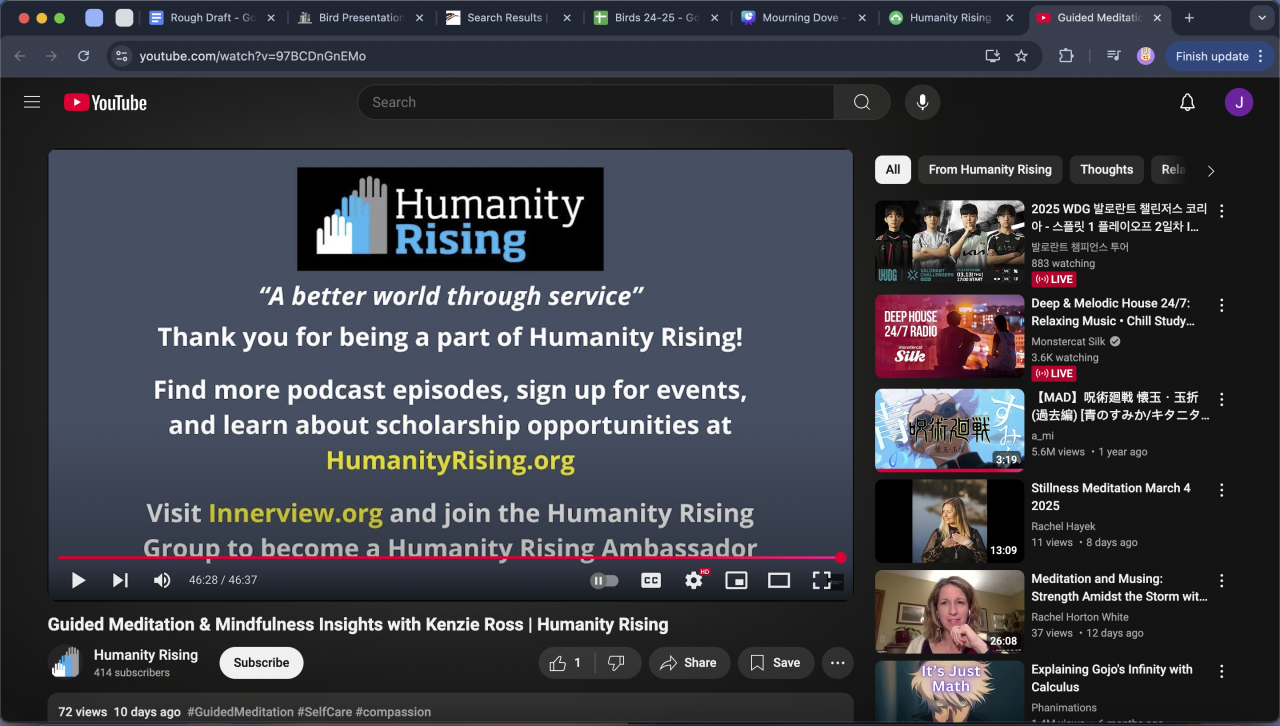Open a new browser tab

pos(1189,18)
